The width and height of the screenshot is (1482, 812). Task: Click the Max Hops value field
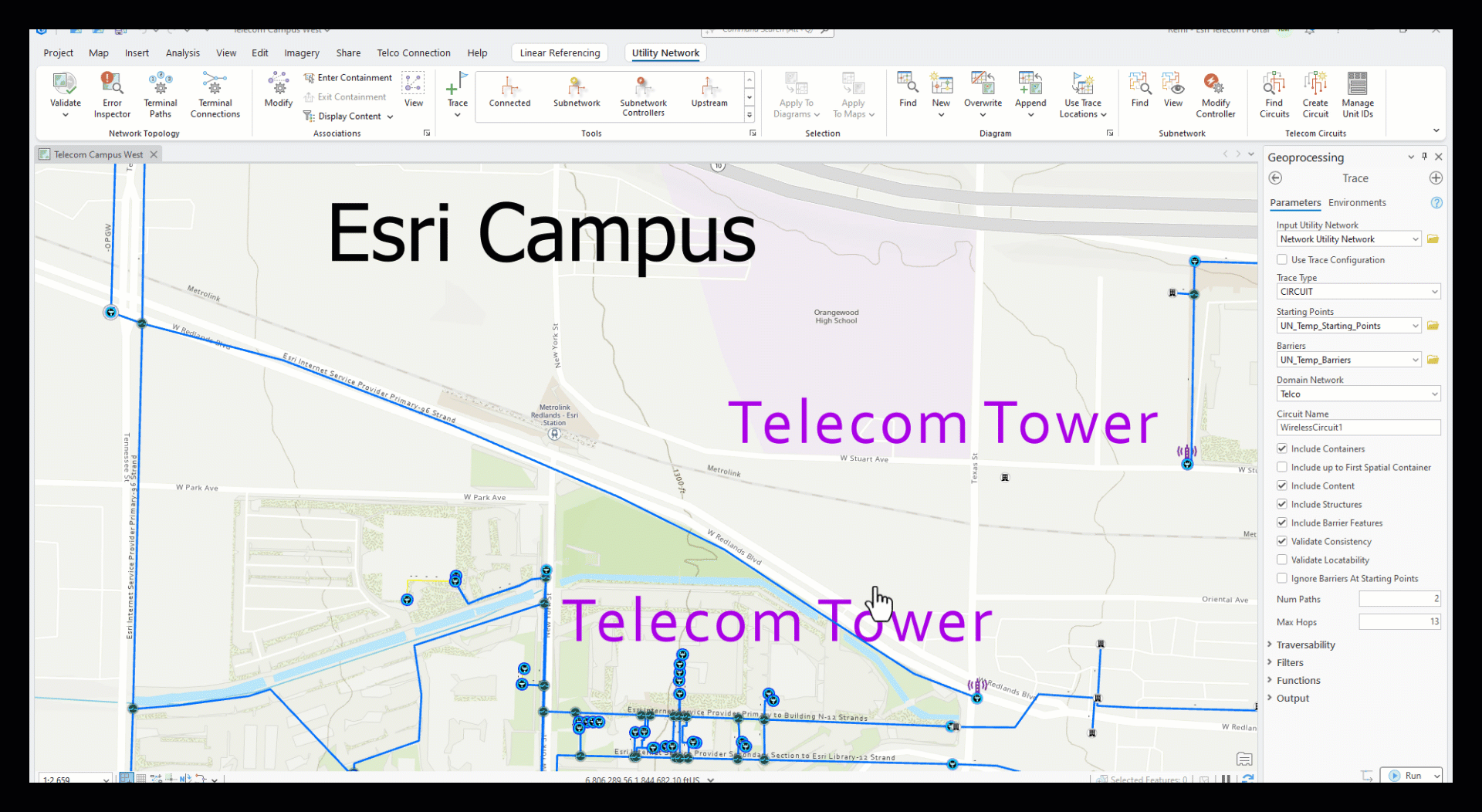click(x=1399, y=621)
